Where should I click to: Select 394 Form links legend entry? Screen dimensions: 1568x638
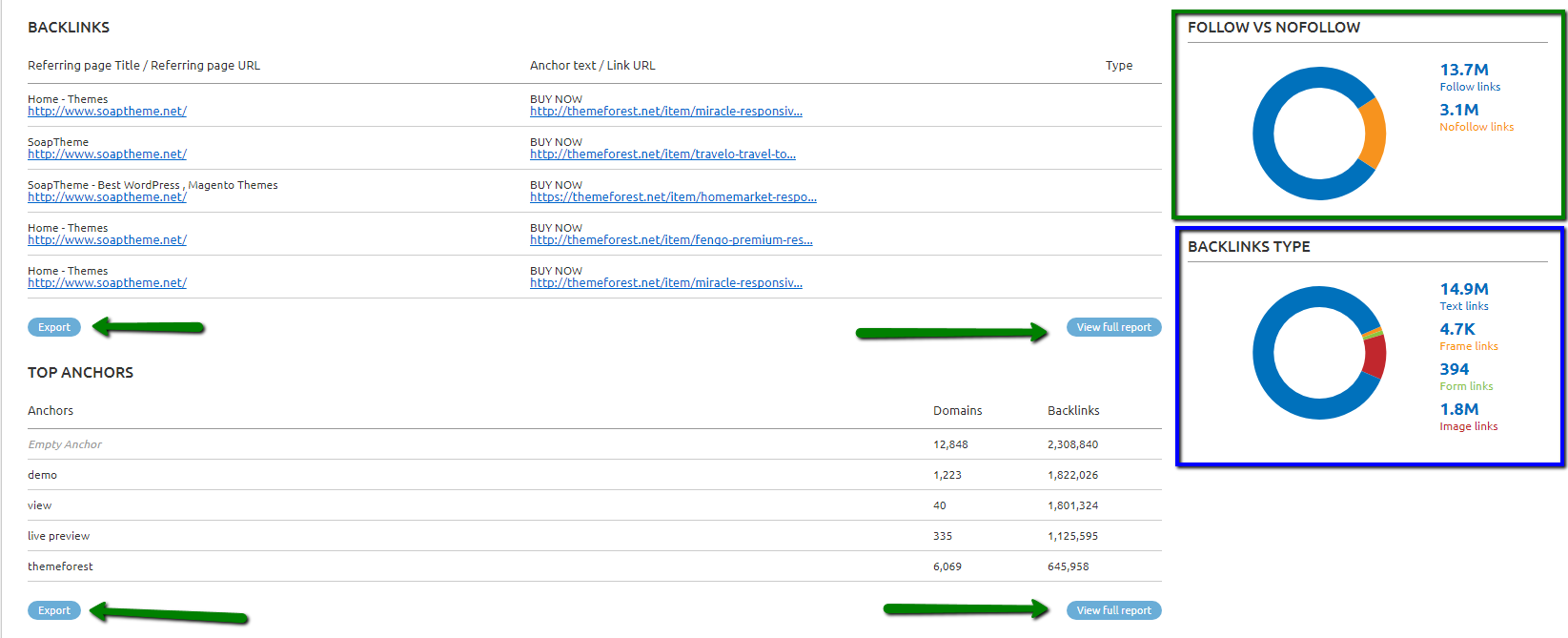click(x=1466, y=377)
